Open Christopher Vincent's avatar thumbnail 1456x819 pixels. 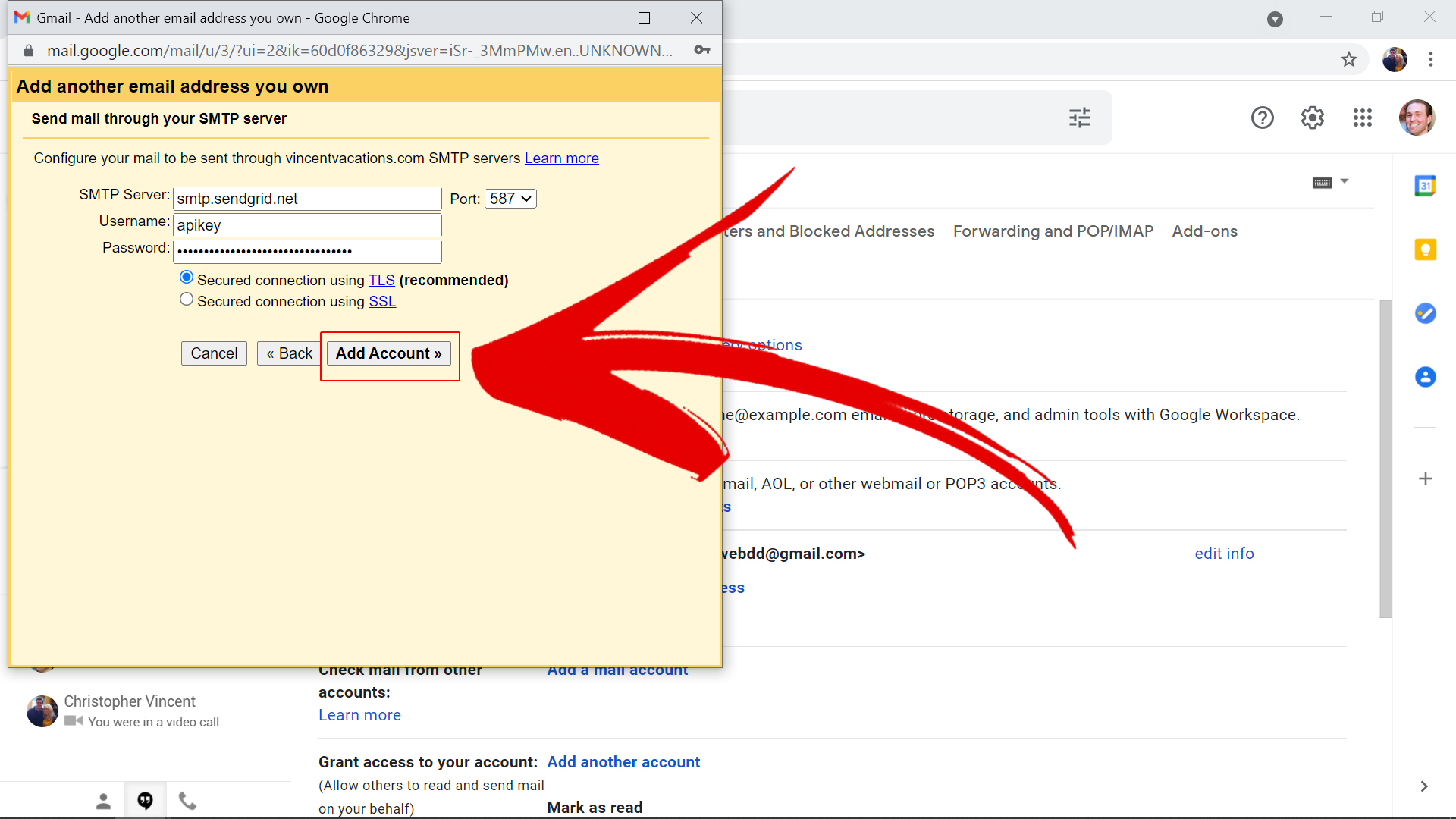[42, 711]
